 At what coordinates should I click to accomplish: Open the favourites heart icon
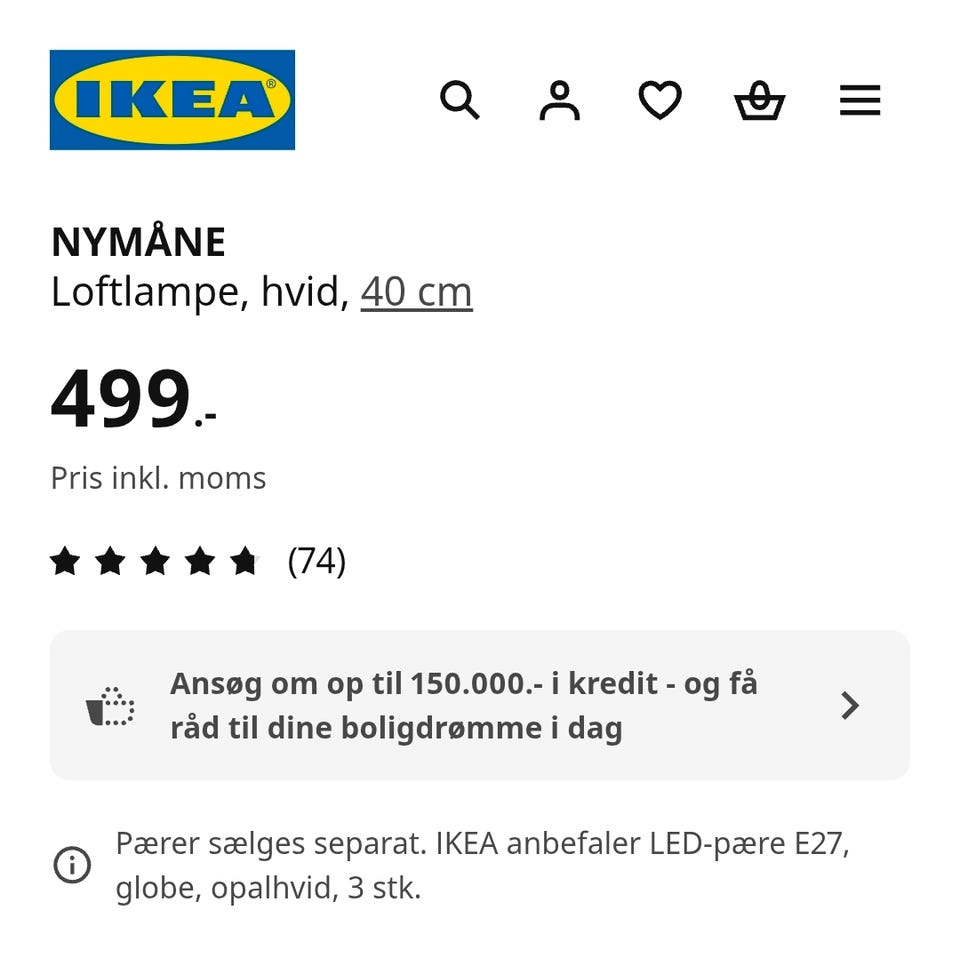[660, 100]
